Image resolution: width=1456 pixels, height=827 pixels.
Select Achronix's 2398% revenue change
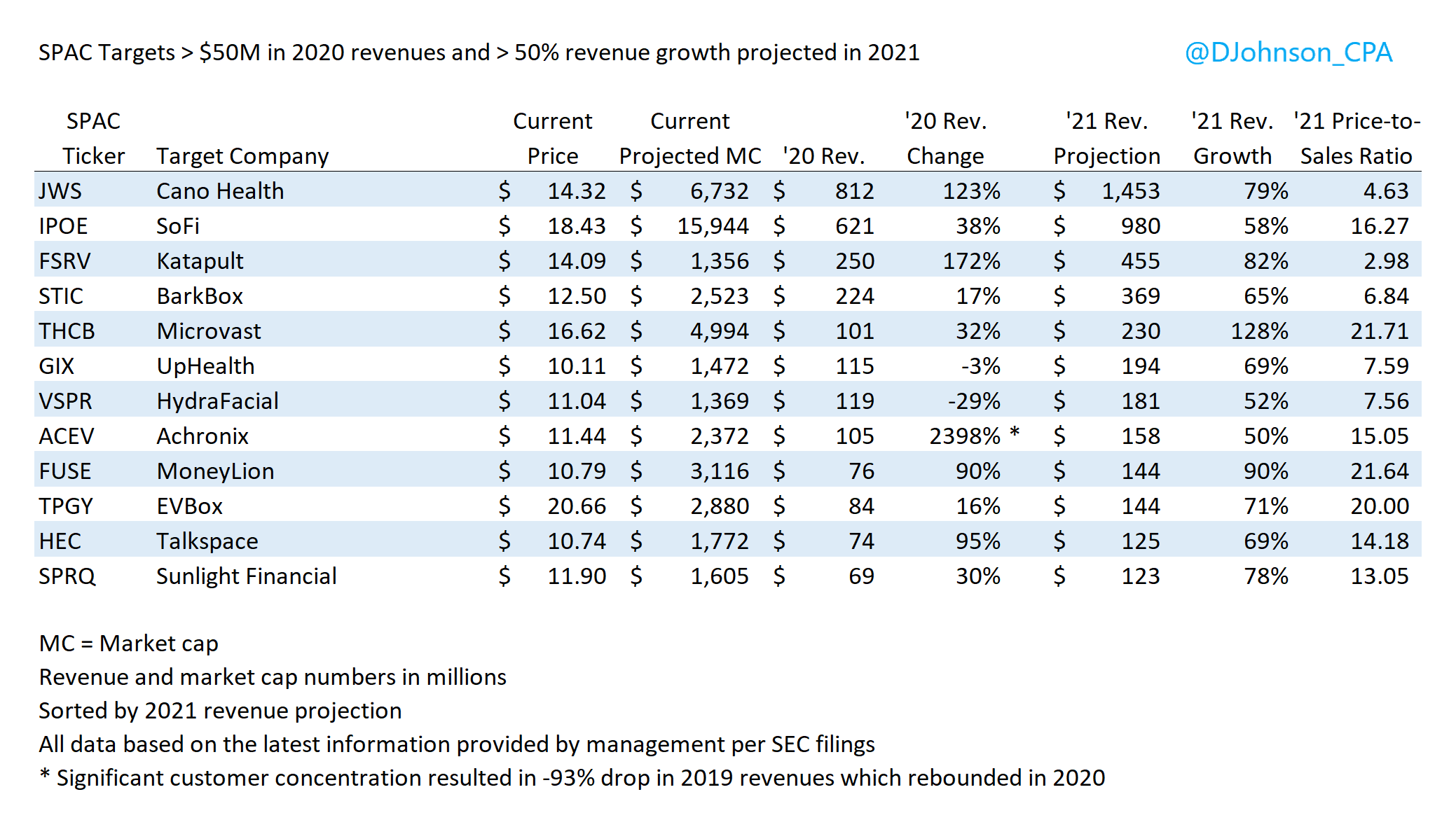point(965,436)
